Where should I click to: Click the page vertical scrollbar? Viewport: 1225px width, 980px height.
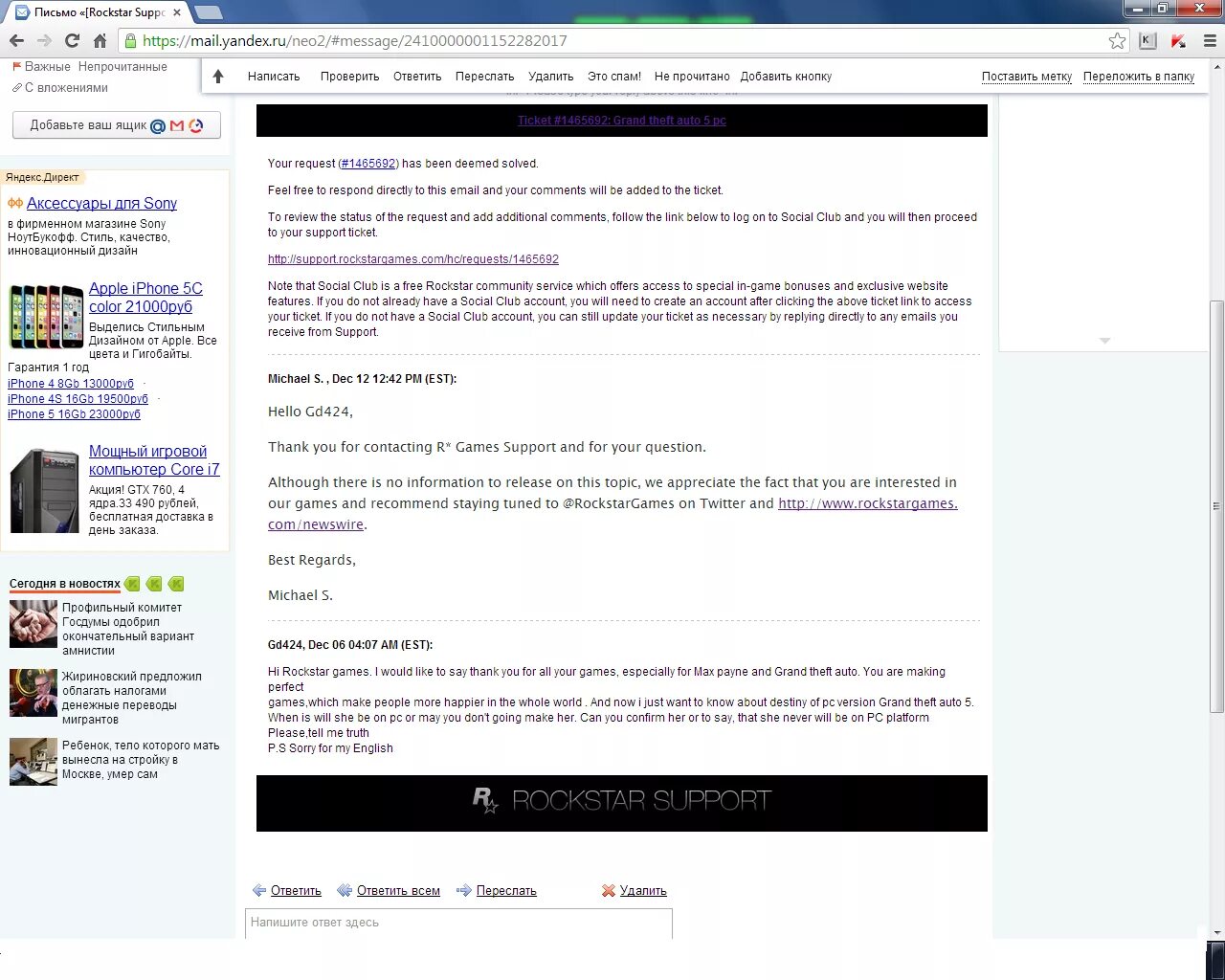coord(1216,506)
